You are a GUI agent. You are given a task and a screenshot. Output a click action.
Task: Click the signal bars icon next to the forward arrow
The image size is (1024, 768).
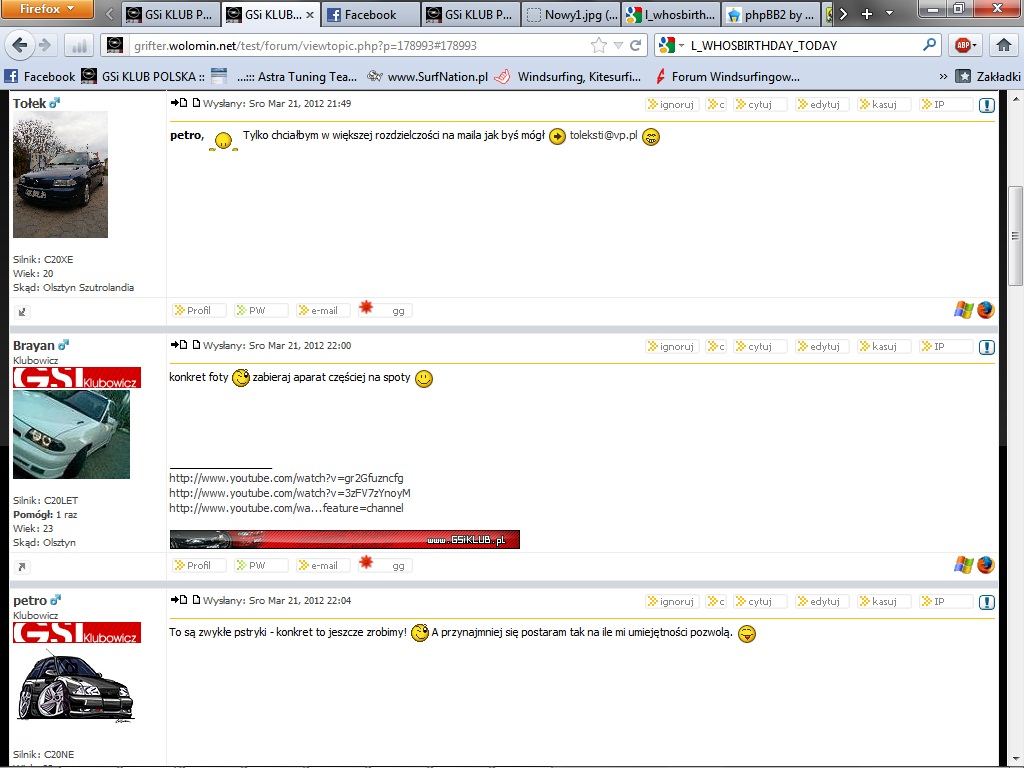click(x=78, y=45)
